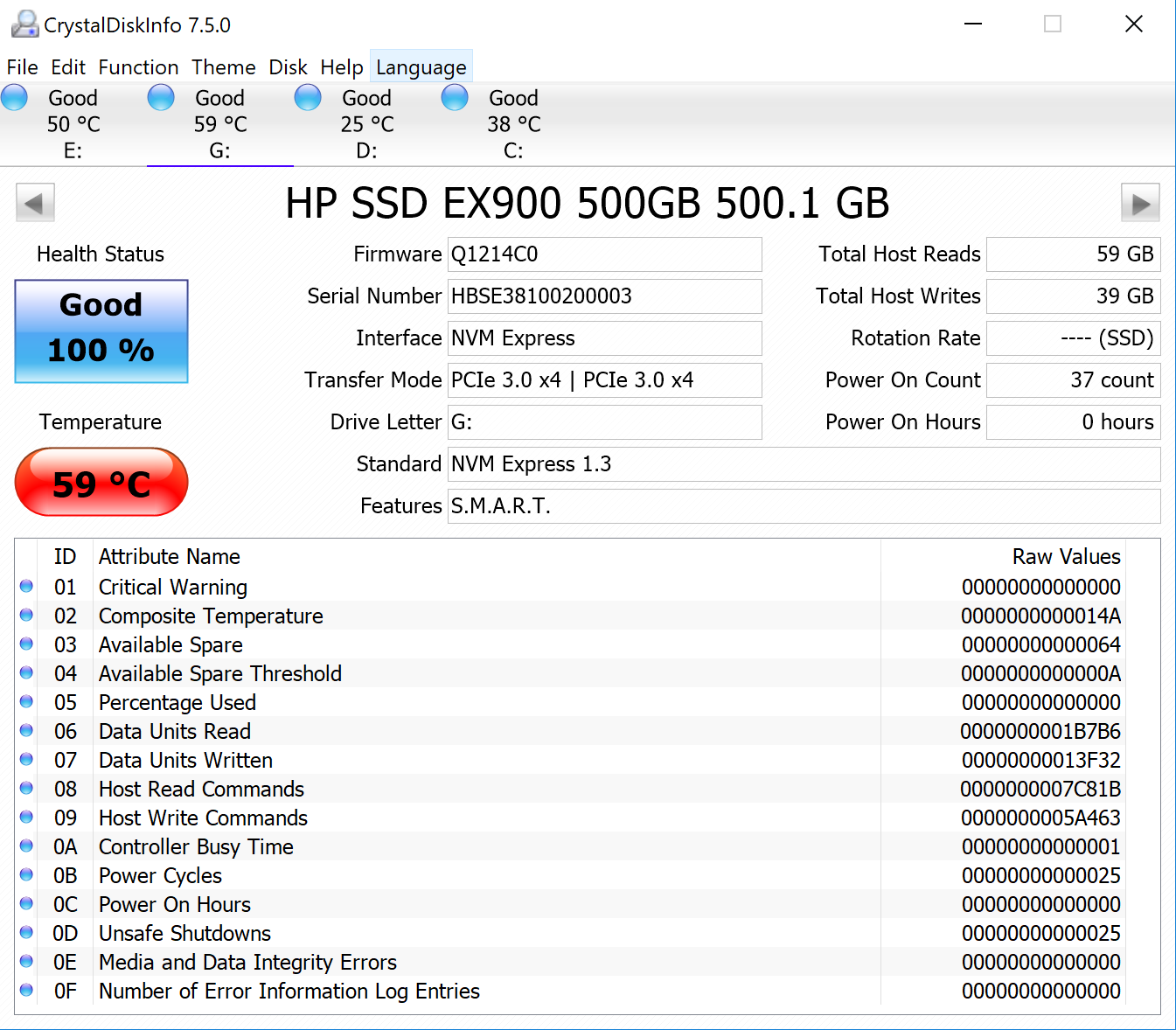Open the Theme menu
The height and width of the screenshot is (1030, 1176).
(x=224, y=67)
